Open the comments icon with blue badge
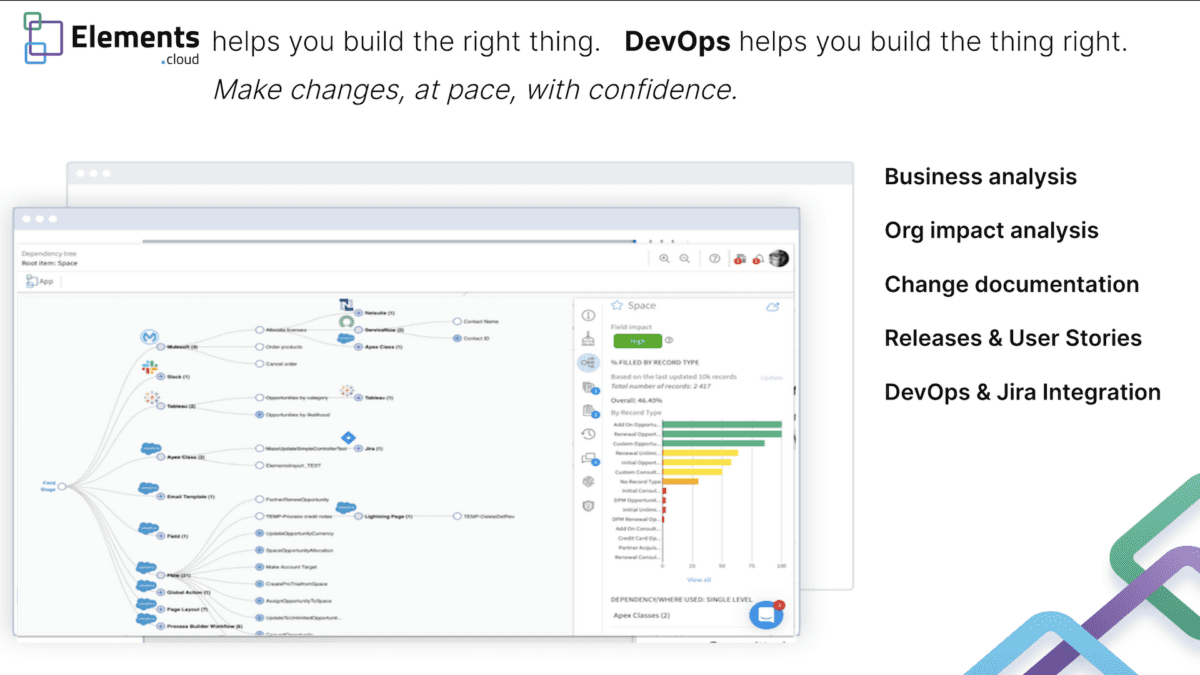Image resolution: width=1200 pixels, height=675 pixels. point(589,458)
